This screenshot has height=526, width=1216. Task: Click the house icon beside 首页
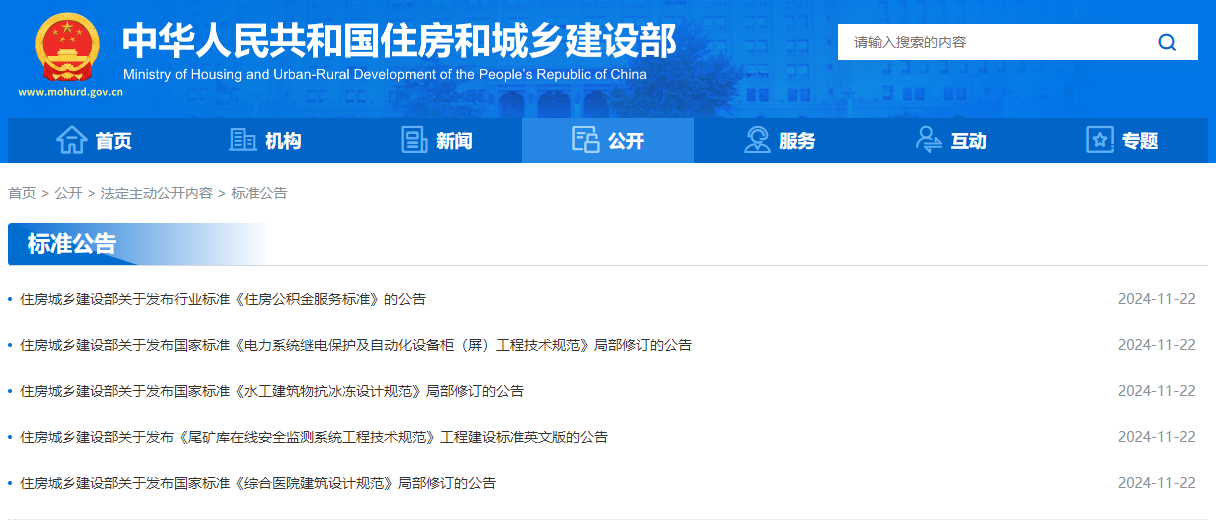(71, 141)
